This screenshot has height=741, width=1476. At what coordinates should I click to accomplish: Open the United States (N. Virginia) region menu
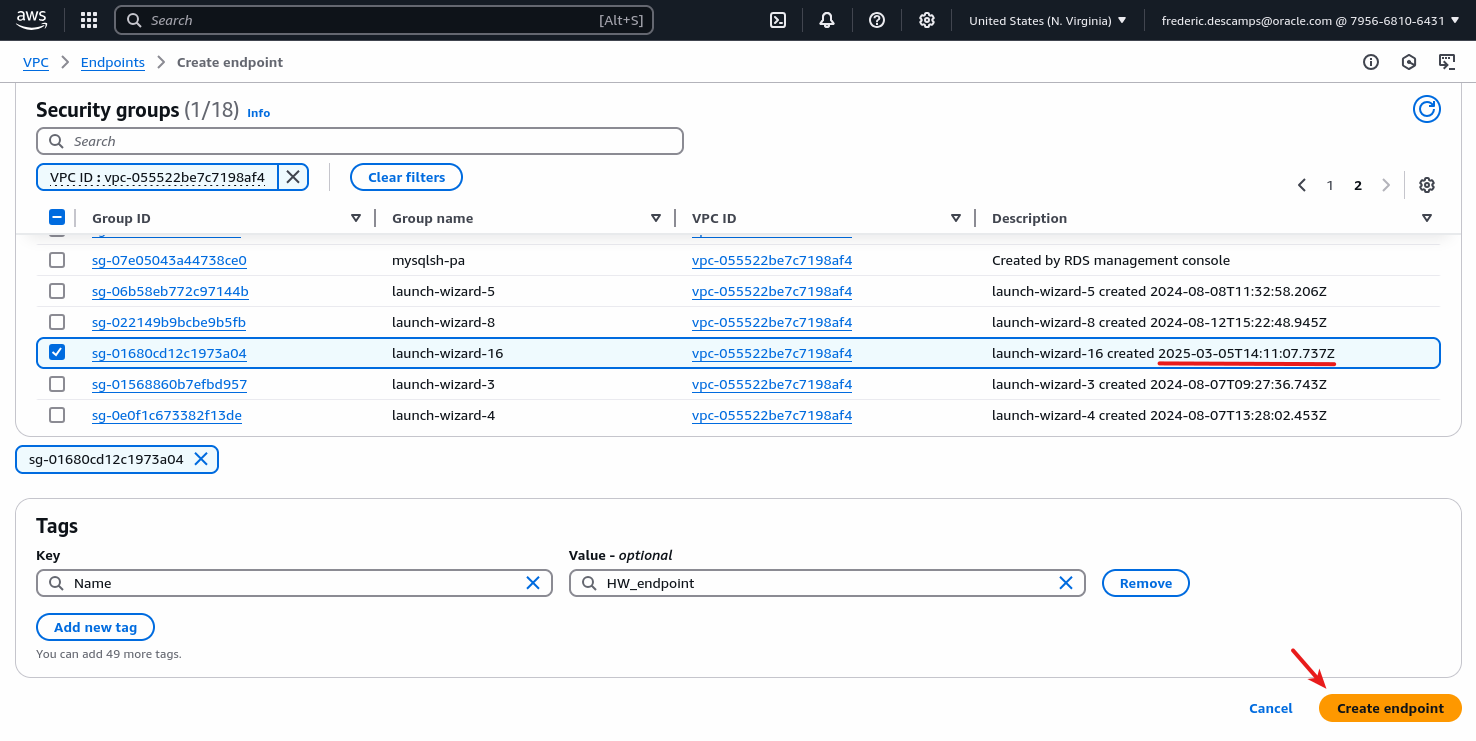[1046, 19]
